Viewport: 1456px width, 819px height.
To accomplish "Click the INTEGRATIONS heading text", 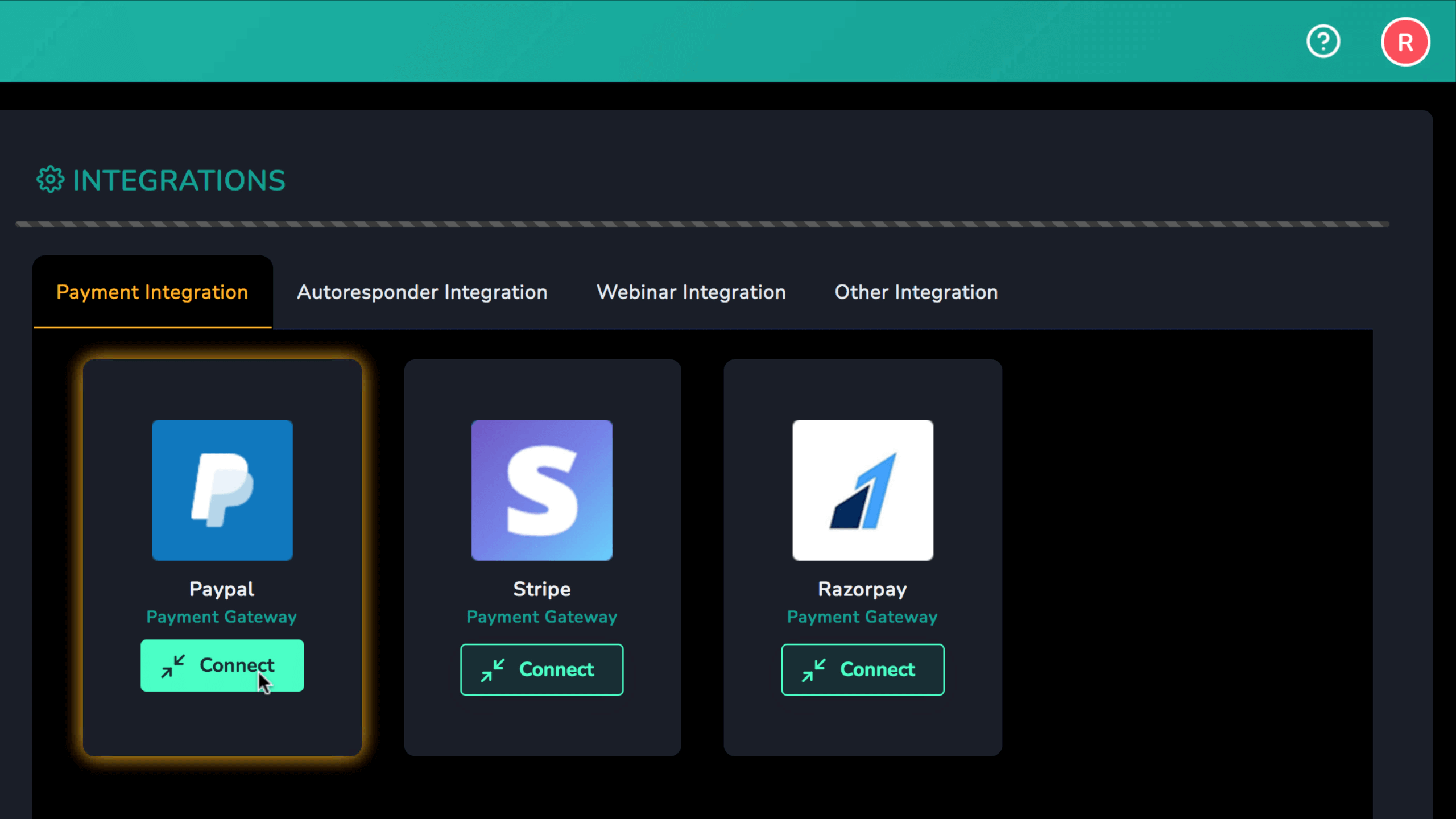I will coord(179,180).
